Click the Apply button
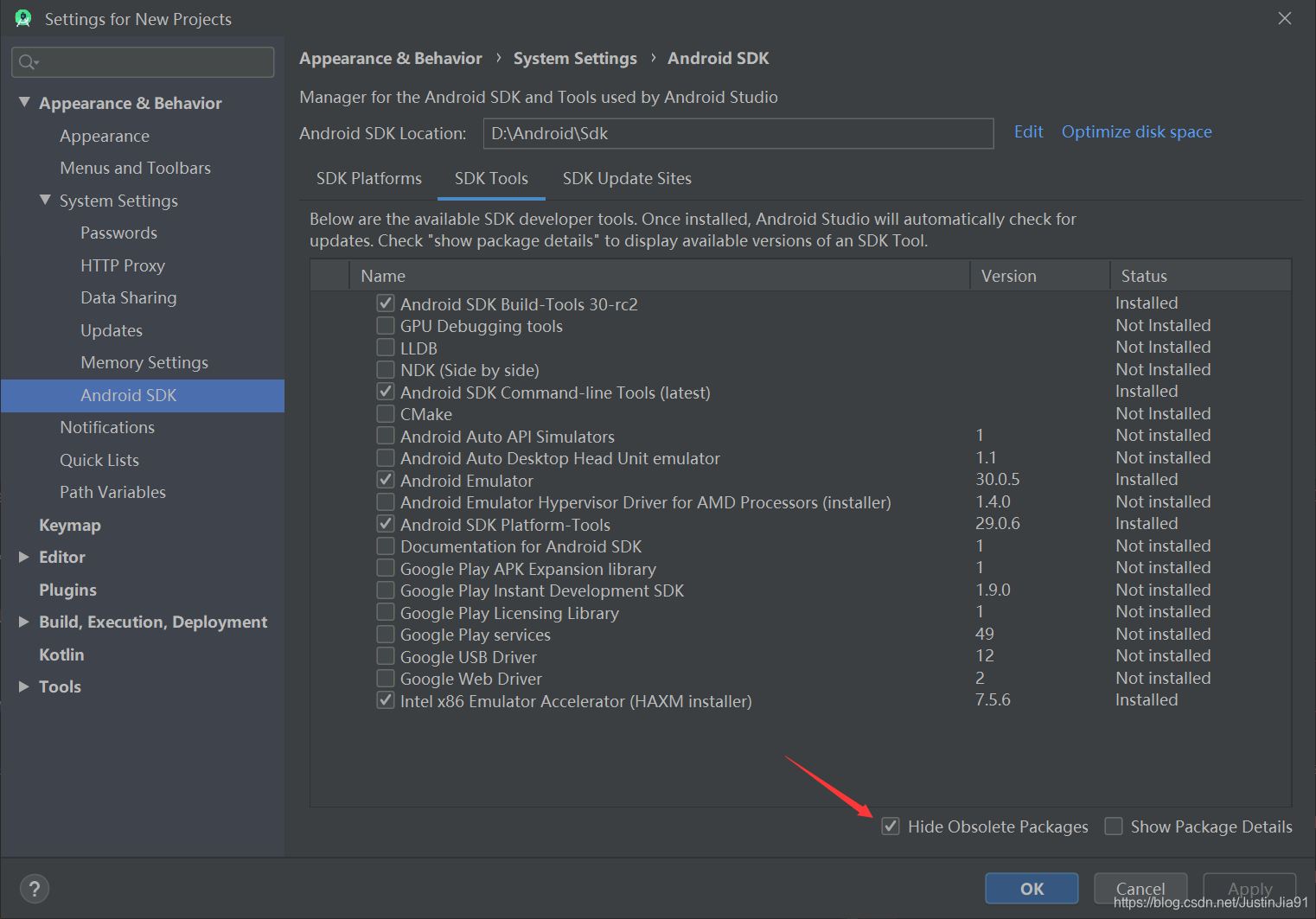The height and width of the screenshot is (919, 1316). pos(1249,889)
